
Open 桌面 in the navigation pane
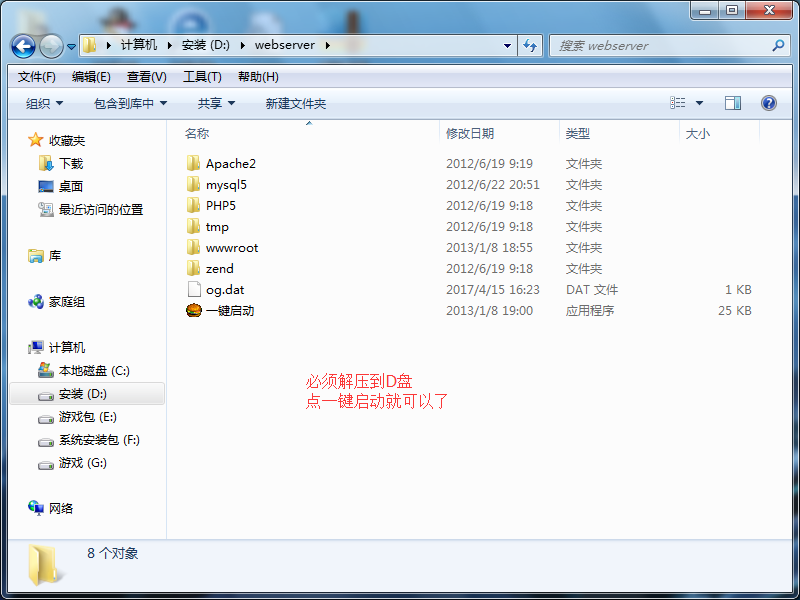(70, 186)
